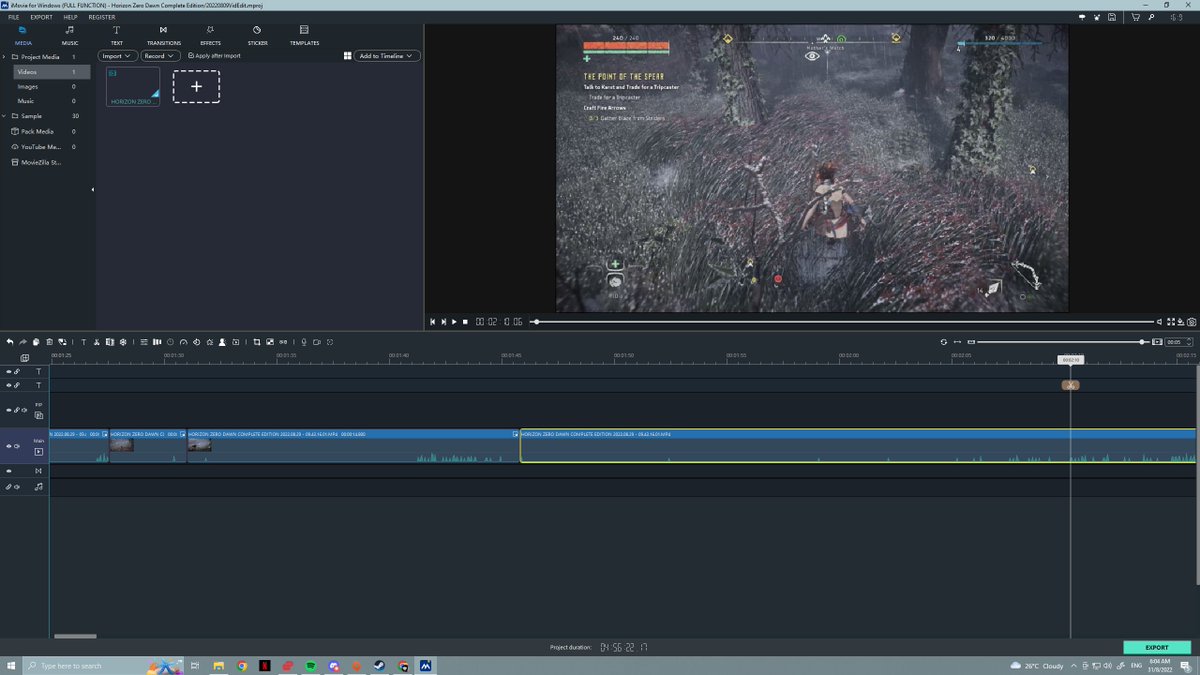This screenshot has width=1200, height=675.
Task: Open the FILE menu
Action: (x=14, y=17)
